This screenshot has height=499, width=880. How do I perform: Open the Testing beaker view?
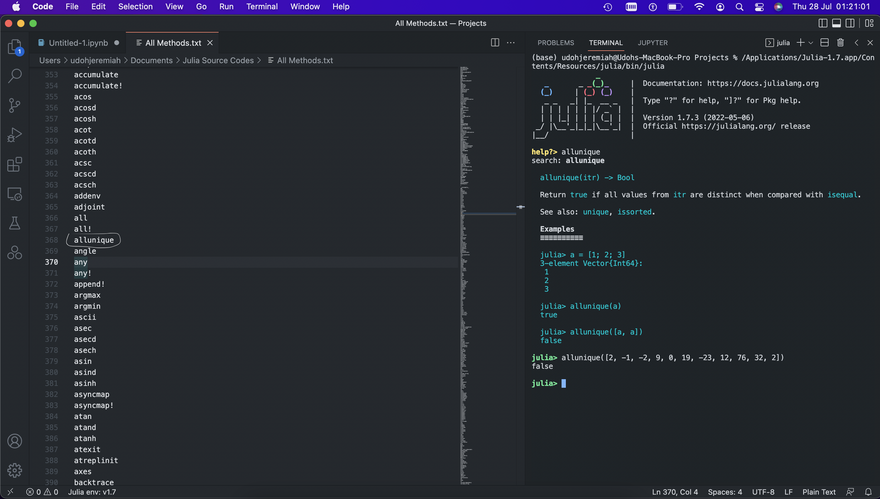point(15,223)
